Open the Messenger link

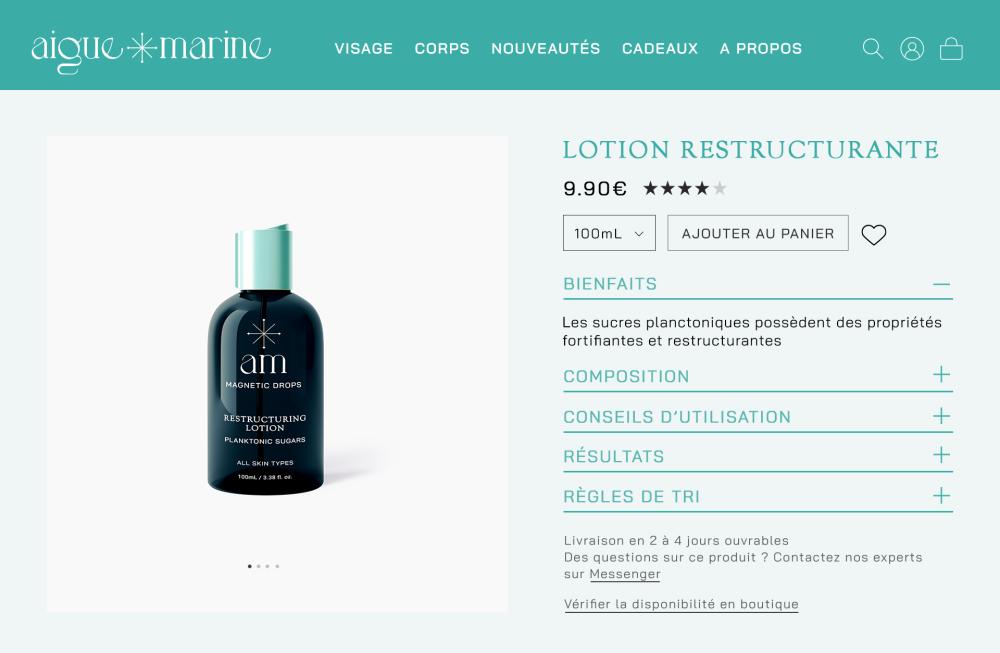coord(624,574)
